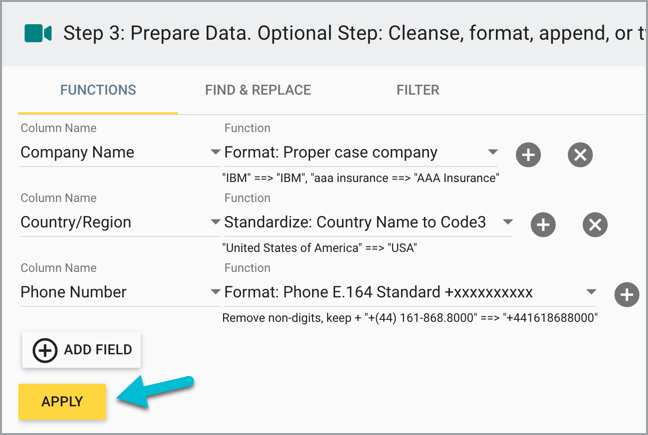Viewport: 648px width, 435px height.
Task: Open the Phone Number column dropdown
Action: (x=215, y=292)
